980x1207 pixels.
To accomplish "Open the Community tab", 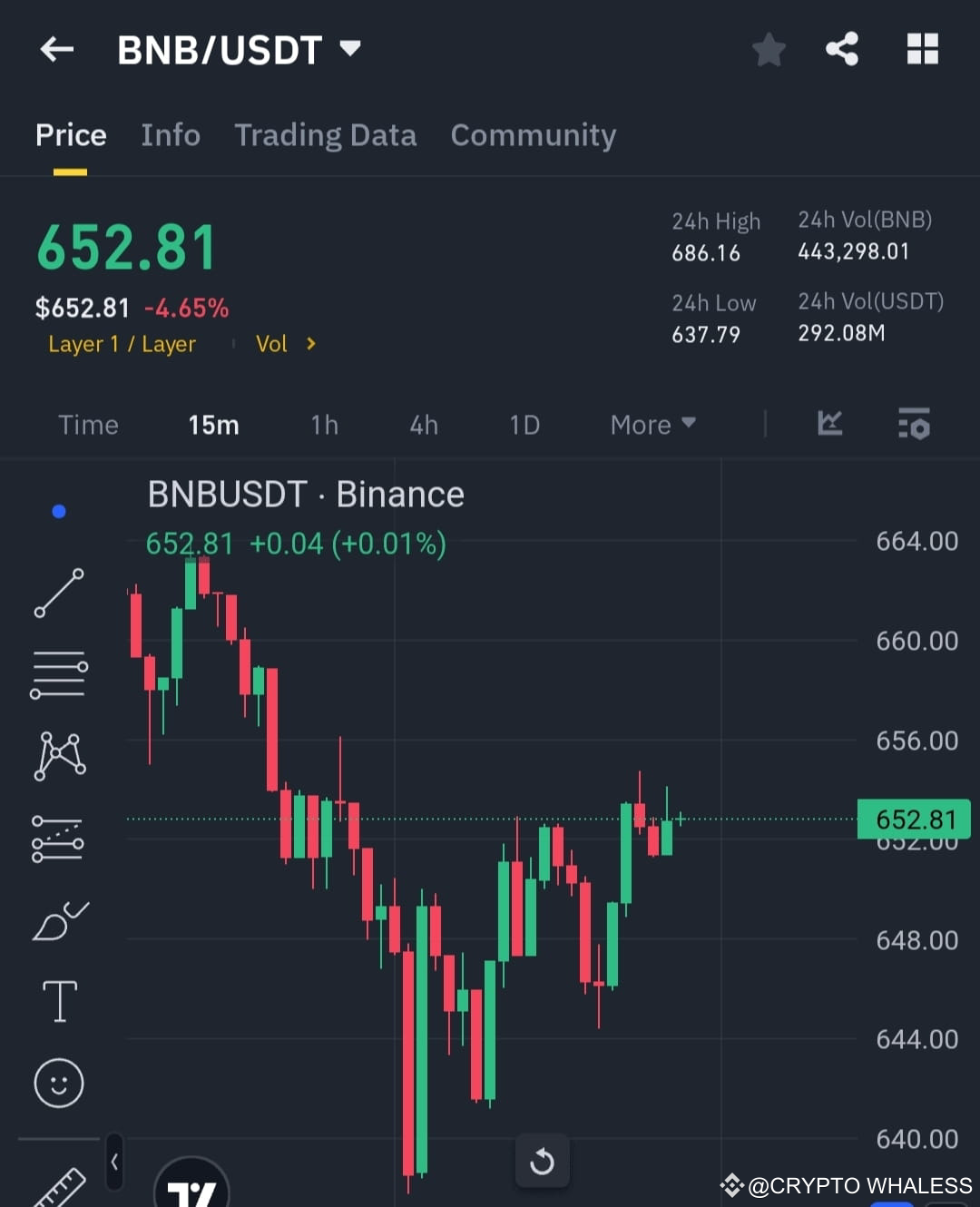I will (533, 134).
